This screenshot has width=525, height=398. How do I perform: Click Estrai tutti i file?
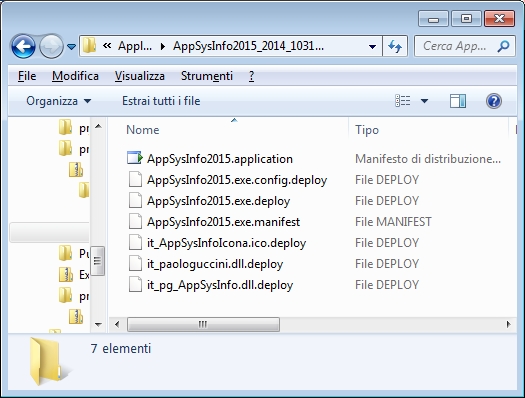(x=161, y=101)
